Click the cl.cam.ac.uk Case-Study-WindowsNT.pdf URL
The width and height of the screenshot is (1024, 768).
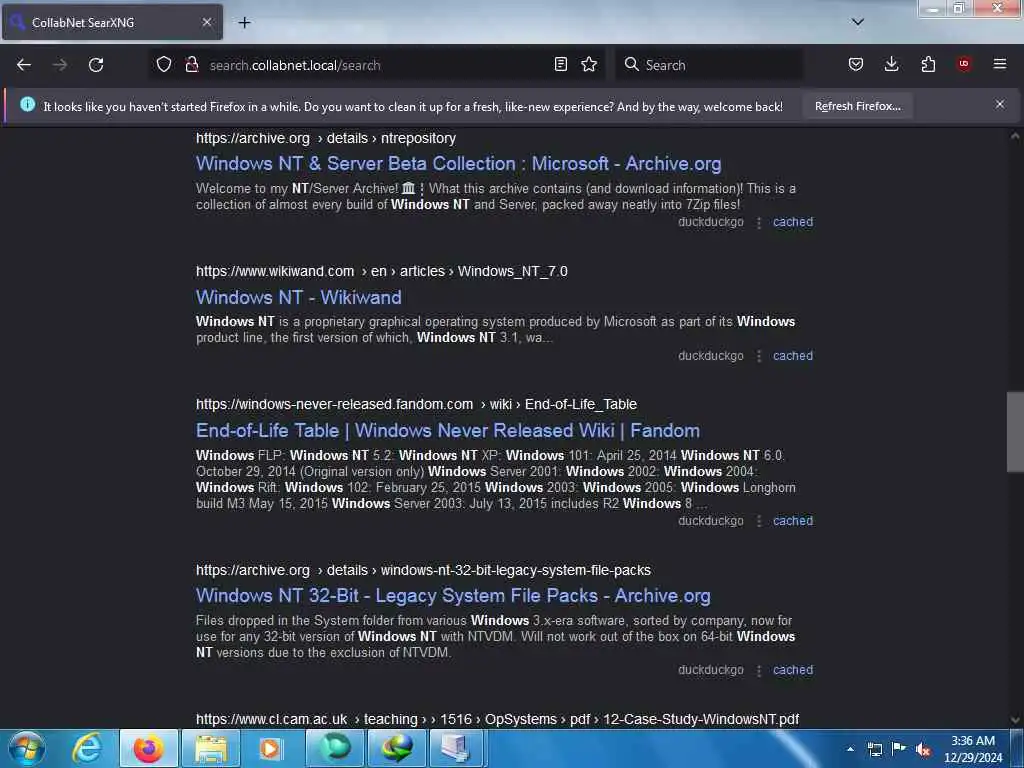pos(498,719)
